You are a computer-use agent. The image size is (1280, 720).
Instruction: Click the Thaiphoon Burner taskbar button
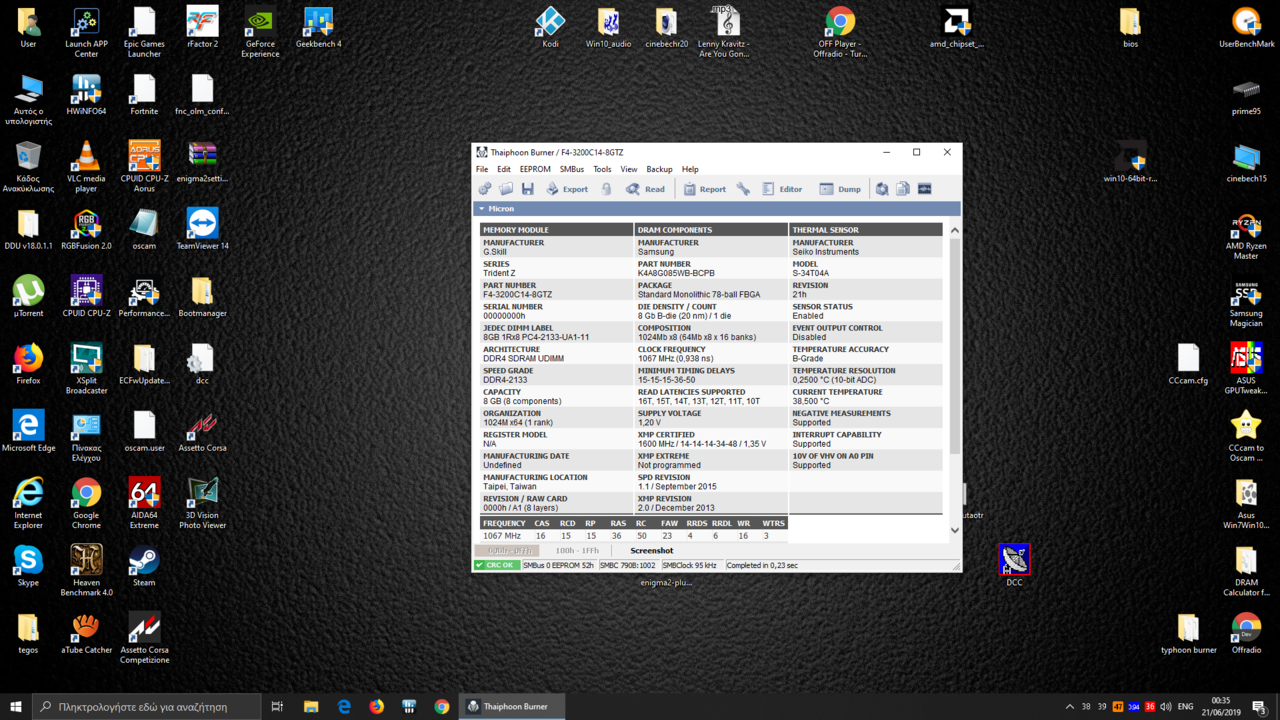coord(511,706)
